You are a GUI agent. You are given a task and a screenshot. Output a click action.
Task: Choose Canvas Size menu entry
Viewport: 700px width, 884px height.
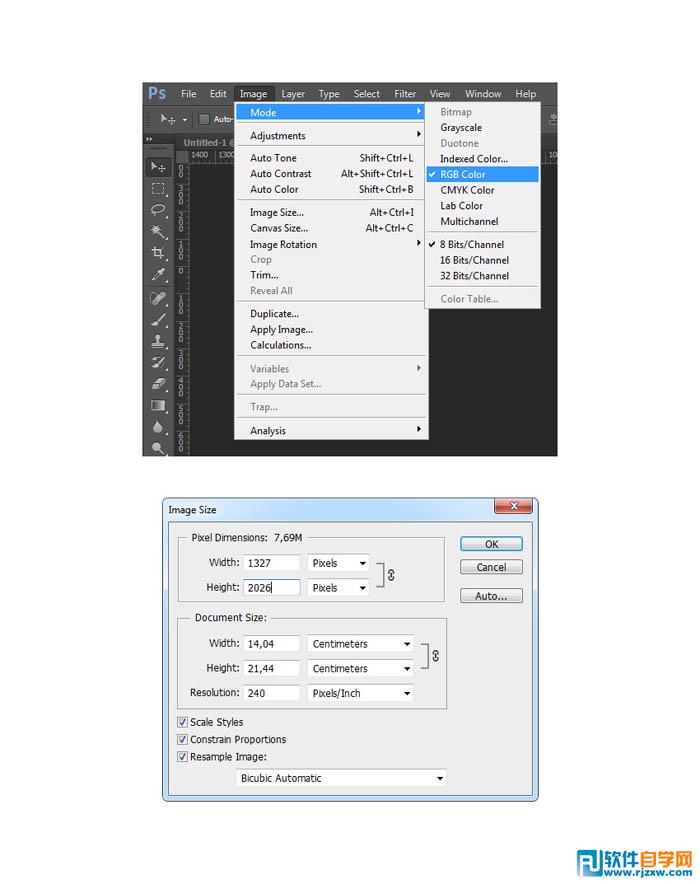[x=331, y=228]
